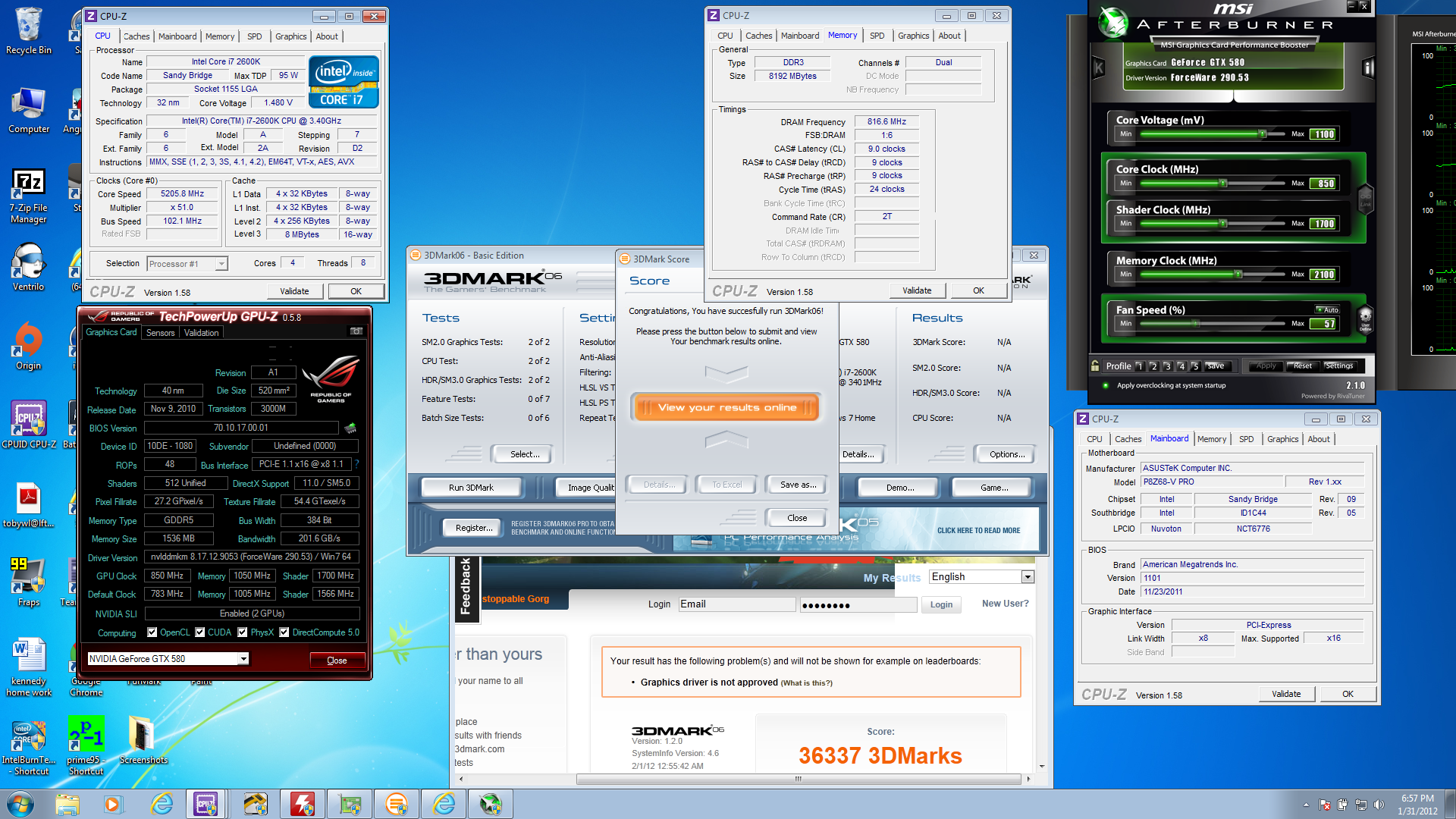The height and width of the screenshot is (819, 1456).
Task: Open the Processor #1 selection dropdown
Action: pyautogui.click(x=221, y=264)
